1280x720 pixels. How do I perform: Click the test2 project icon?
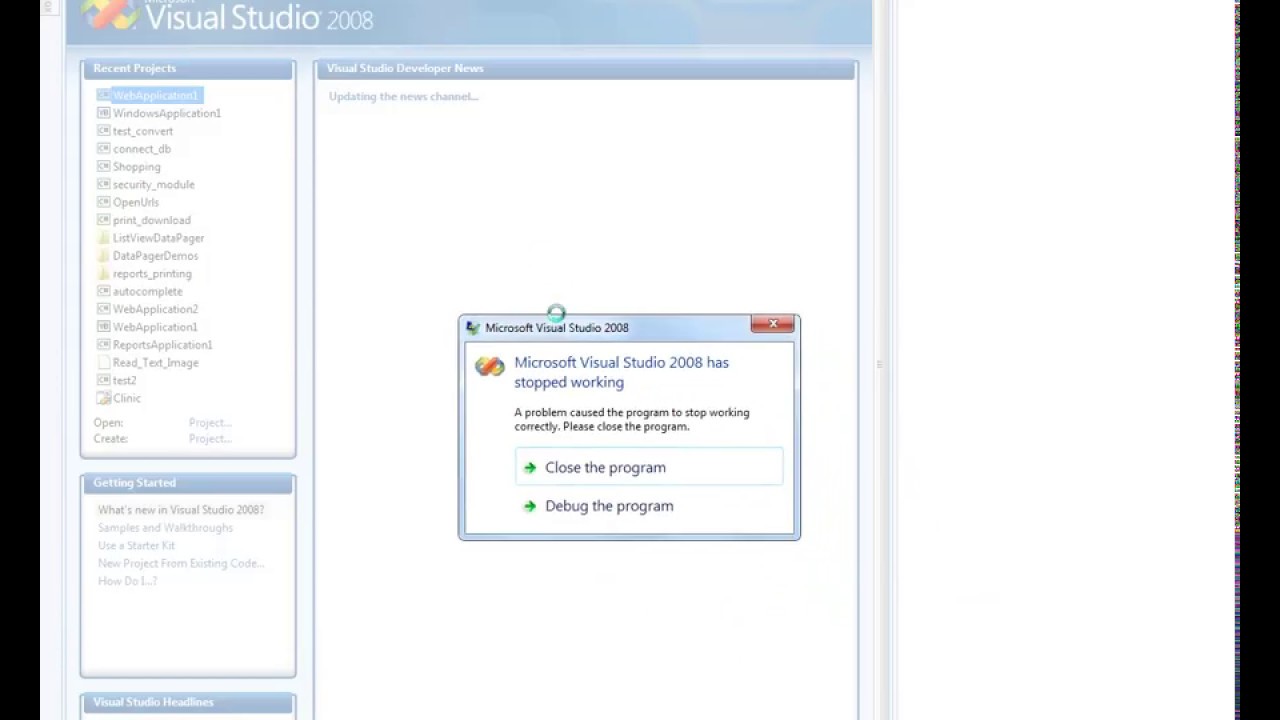103,380
